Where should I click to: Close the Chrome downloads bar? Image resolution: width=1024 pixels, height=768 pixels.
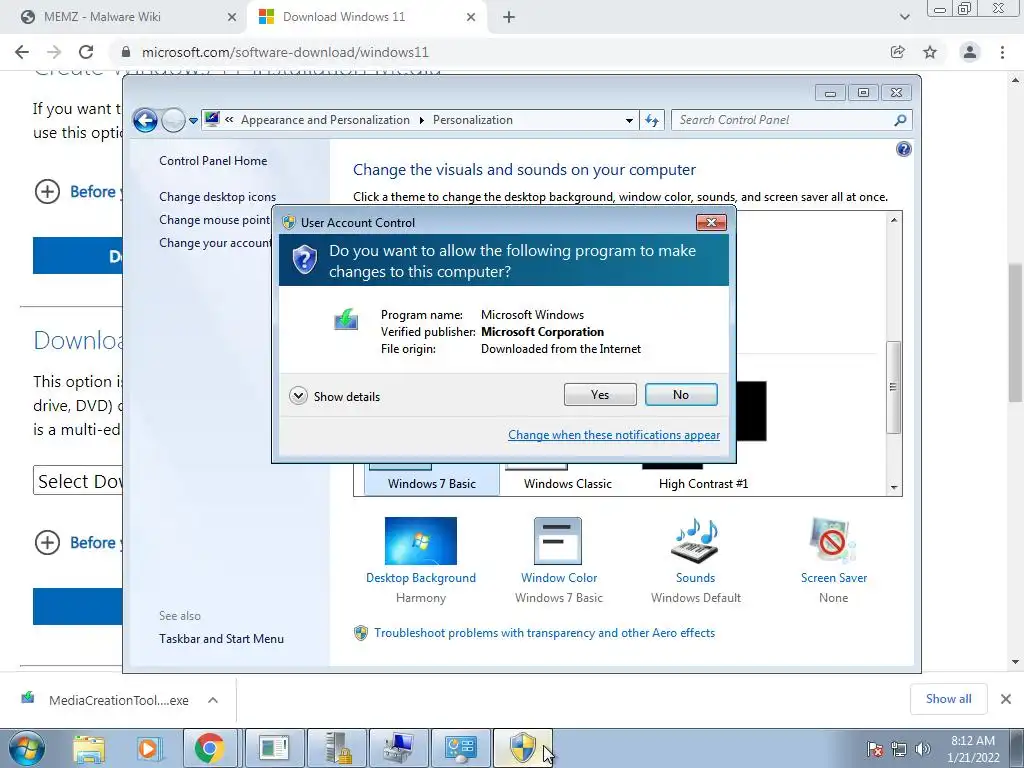pyautogui.click(x=1006, y=699)
